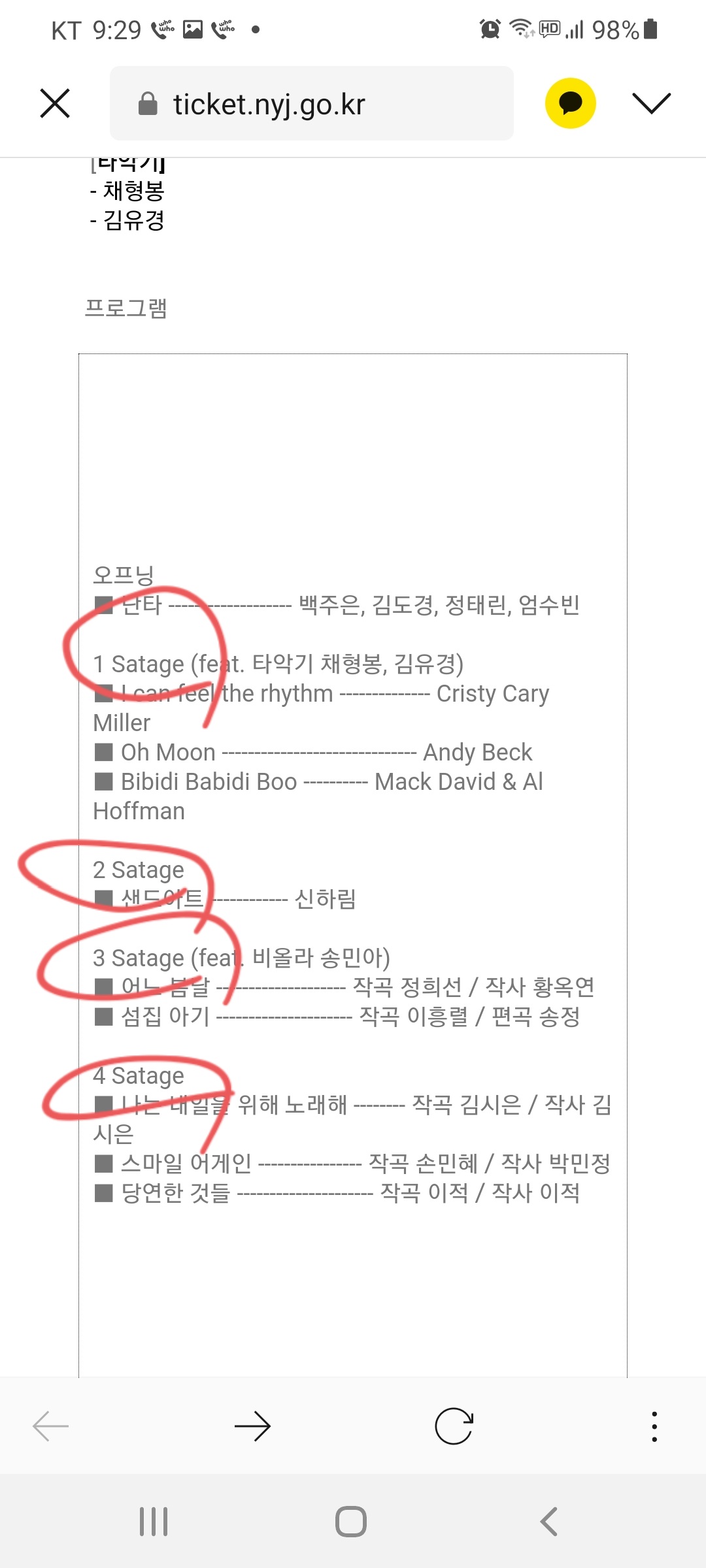
Task: Tap the battery icon in status bar
Action: [x=650, y=29]
